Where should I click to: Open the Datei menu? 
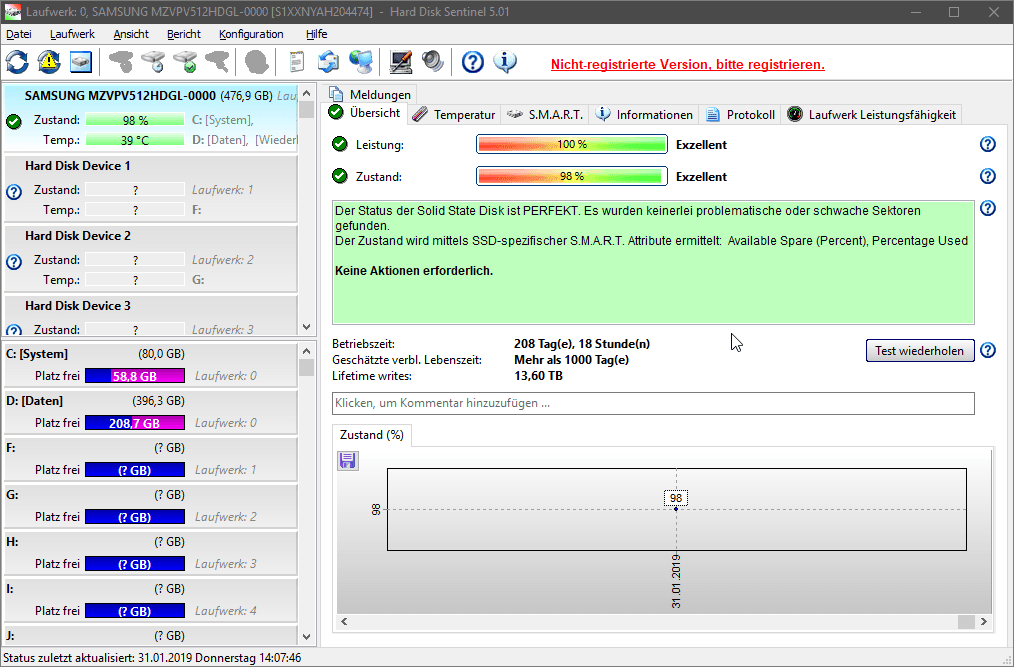[x=19, y=34]
